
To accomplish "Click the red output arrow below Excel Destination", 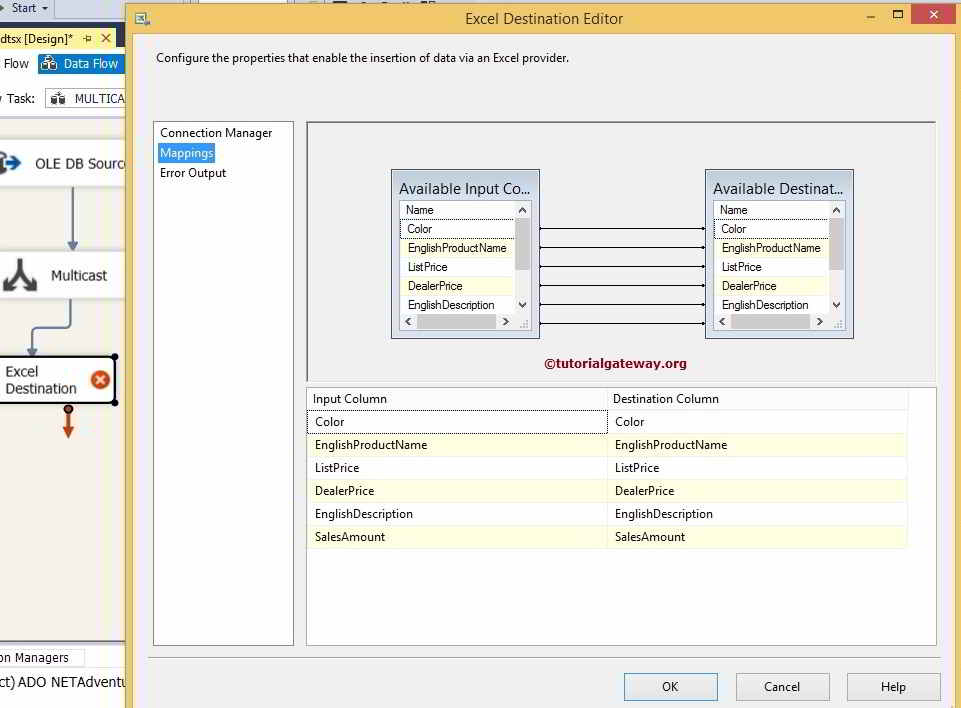I will [68, 420].
